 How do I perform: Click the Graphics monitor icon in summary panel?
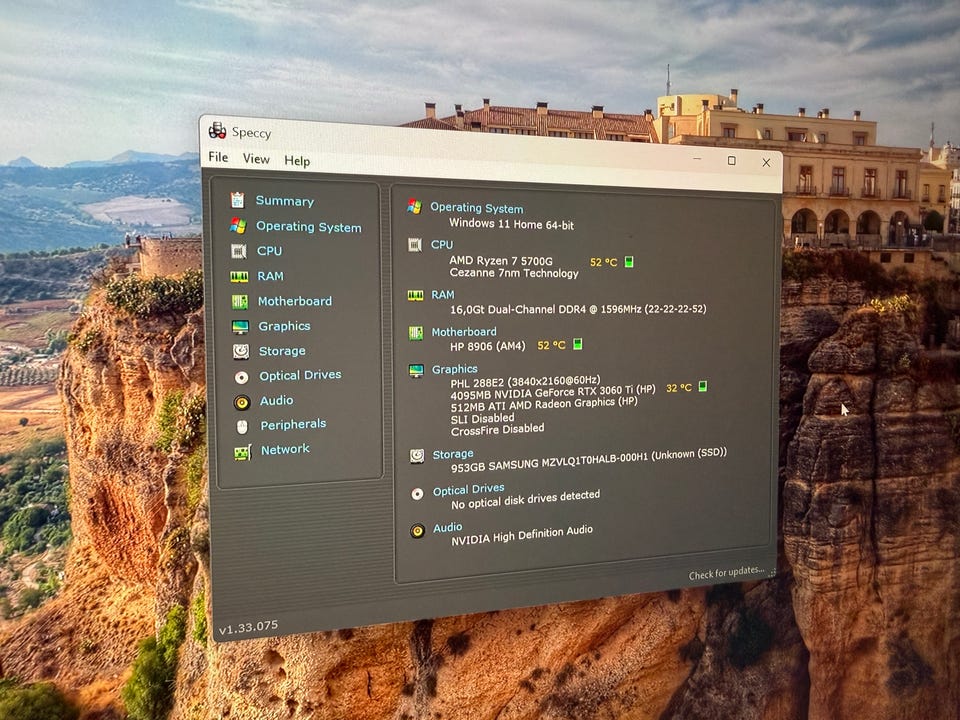(x=416, y=370)
